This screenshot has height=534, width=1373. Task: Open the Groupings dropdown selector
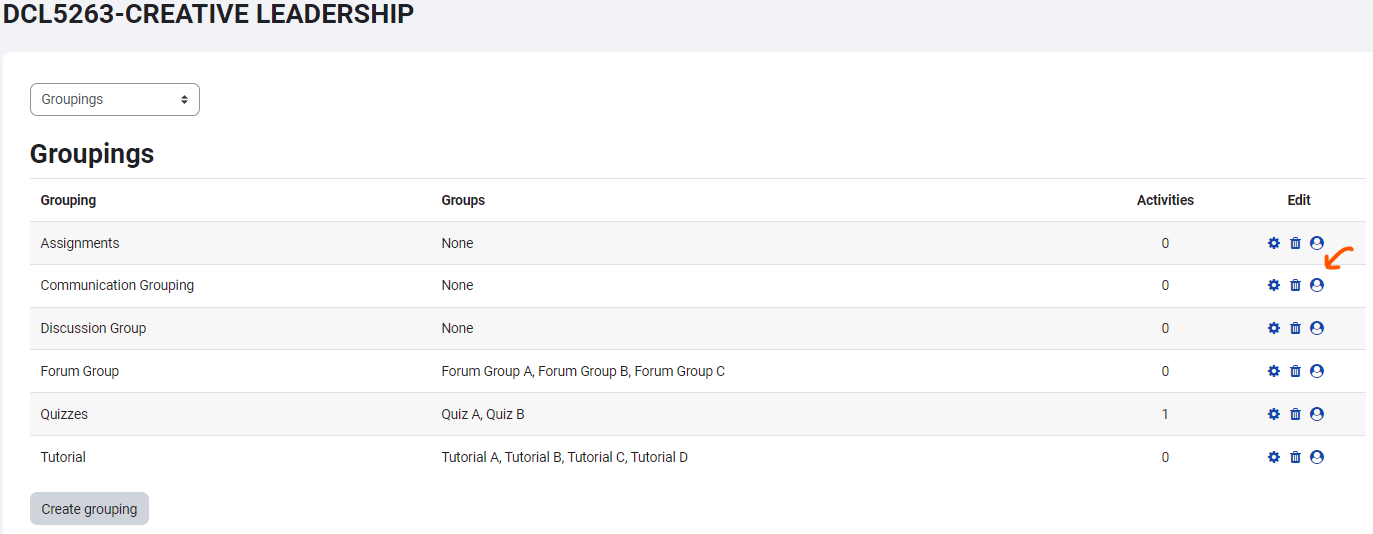point(115,100)
